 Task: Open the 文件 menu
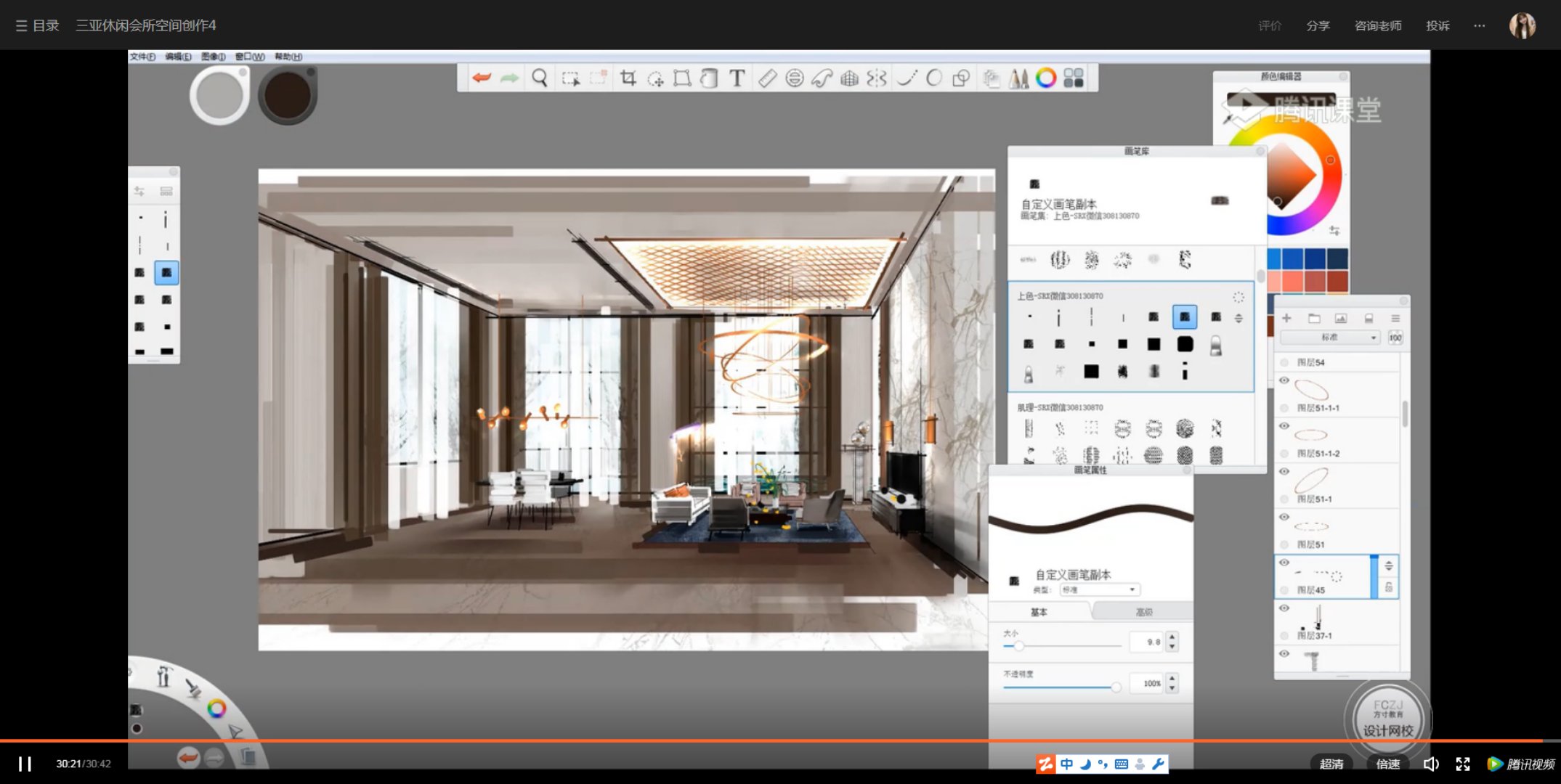coord(142,57)
